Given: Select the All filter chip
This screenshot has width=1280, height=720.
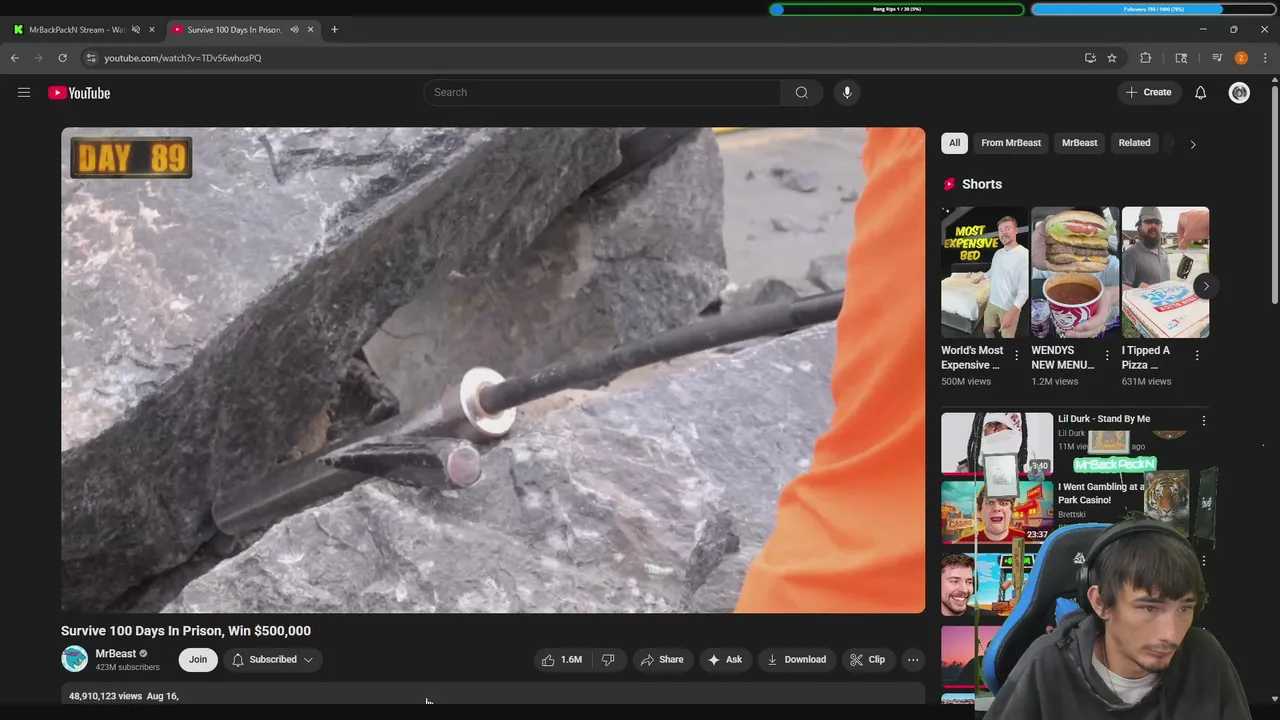Looking at the screenshot, I should [954, 143].
